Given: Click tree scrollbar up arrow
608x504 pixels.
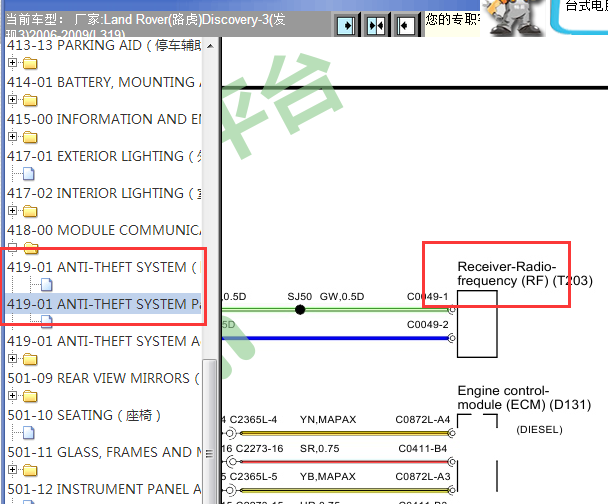Looking at the screenshot, I should (210, 46).
